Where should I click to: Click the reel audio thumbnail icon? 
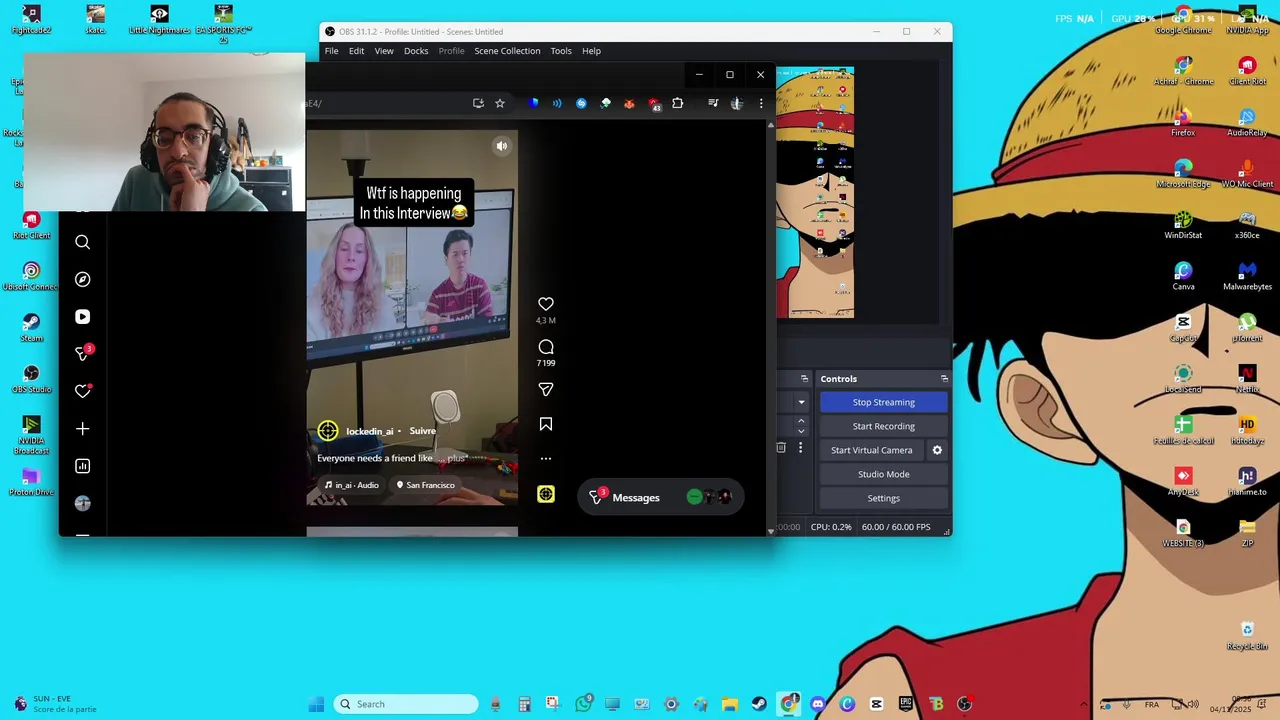(546, 494)
